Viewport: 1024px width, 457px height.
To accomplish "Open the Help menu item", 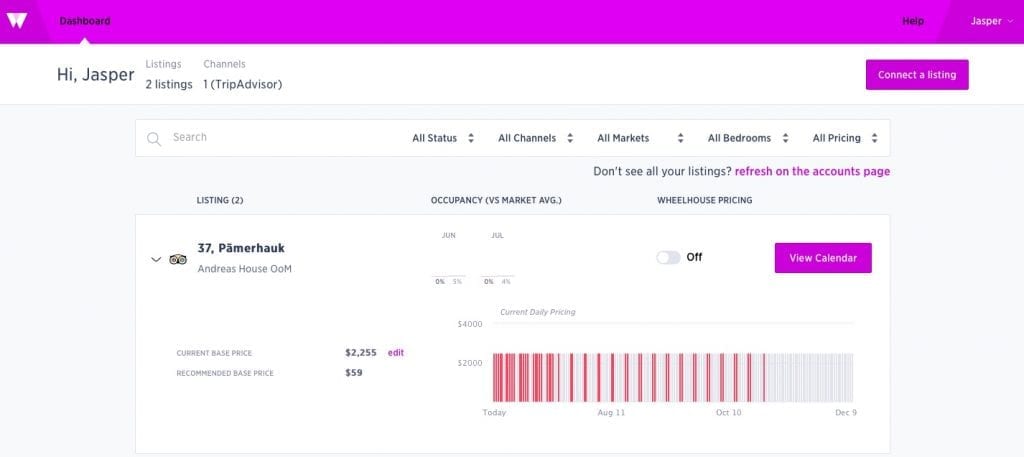I will 913,21.
